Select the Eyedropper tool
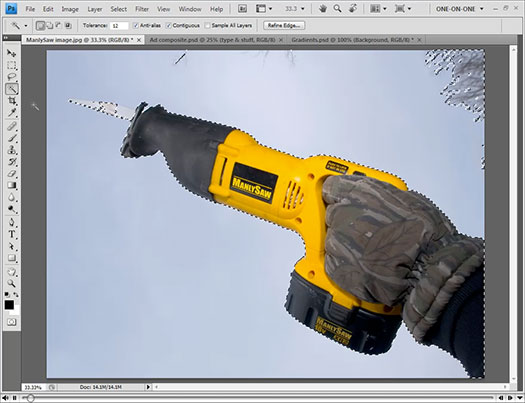This screenshot has height=403, width=525. pos(11,112)
